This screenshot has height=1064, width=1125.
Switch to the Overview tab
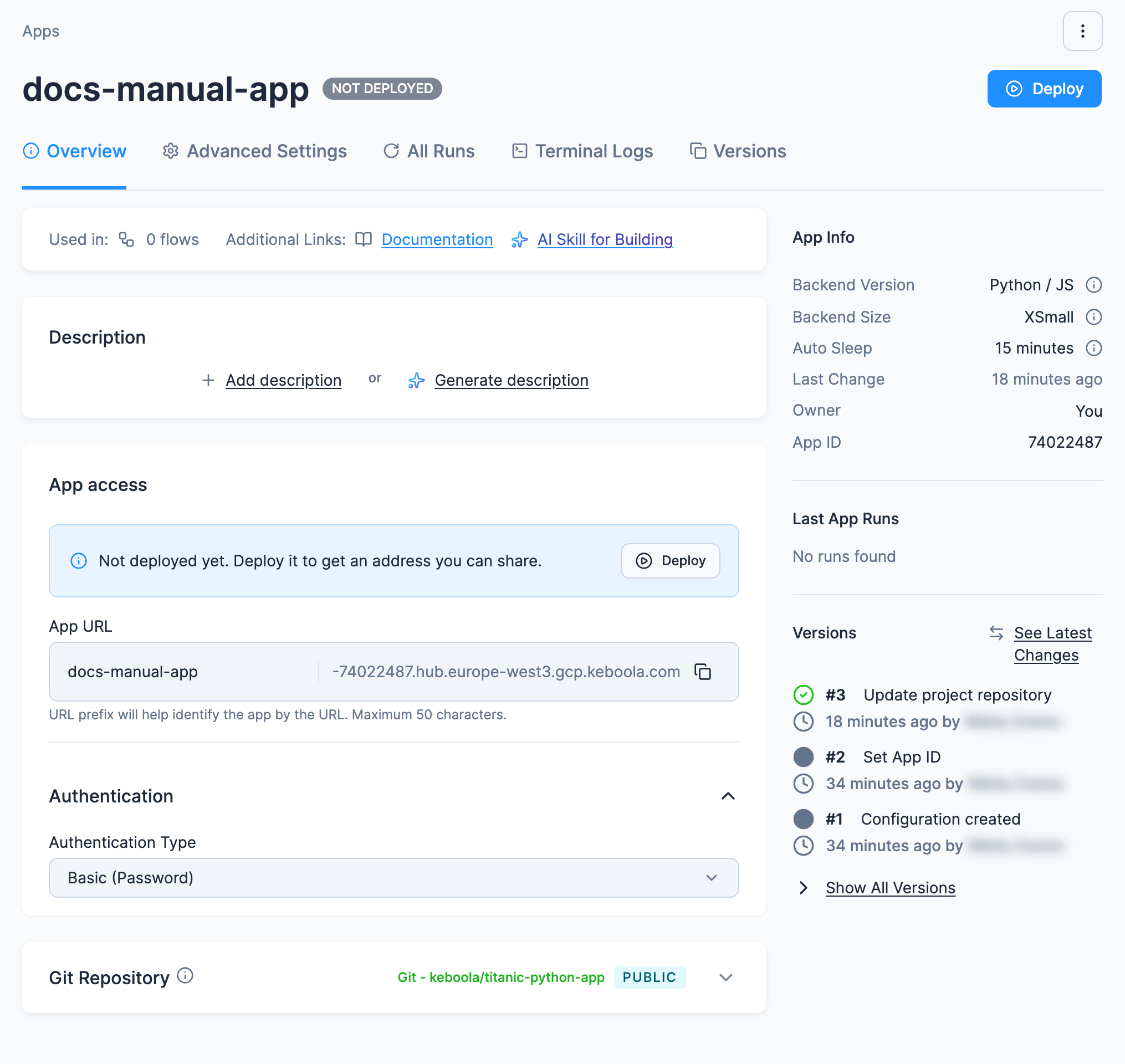[x=74, y=151]
